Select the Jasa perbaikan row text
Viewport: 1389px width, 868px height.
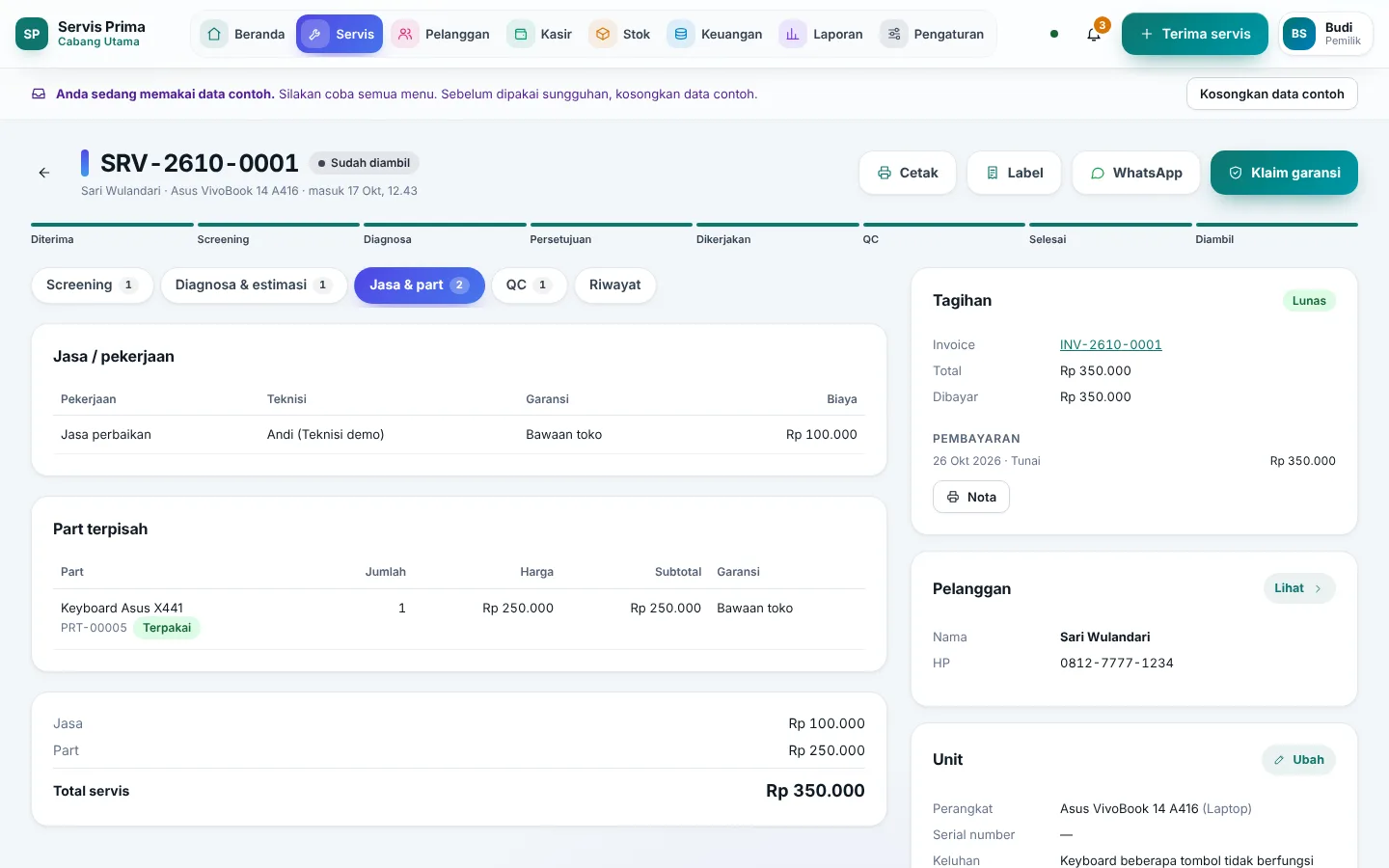coord(106,435)
